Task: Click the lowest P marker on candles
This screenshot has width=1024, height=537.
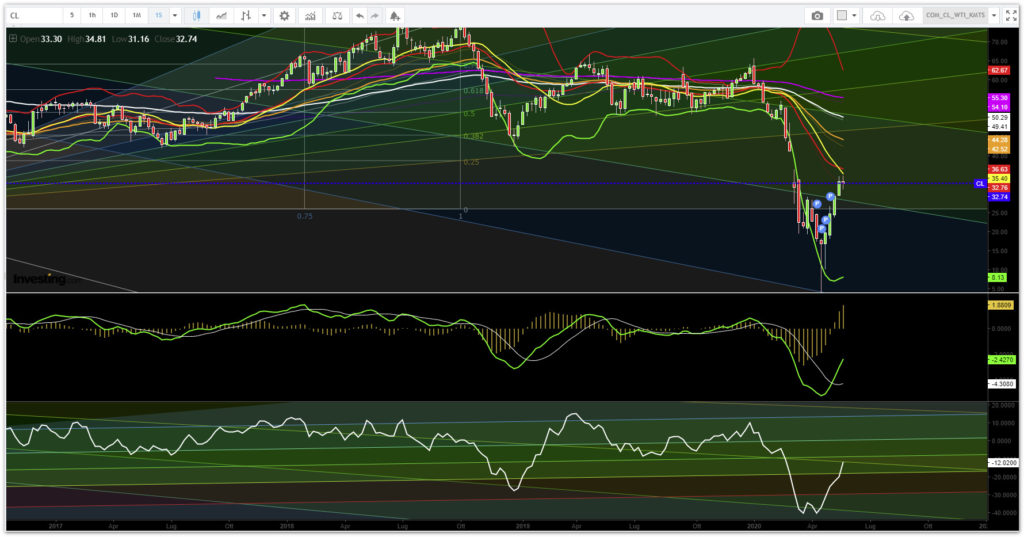Action: [822, 229]
